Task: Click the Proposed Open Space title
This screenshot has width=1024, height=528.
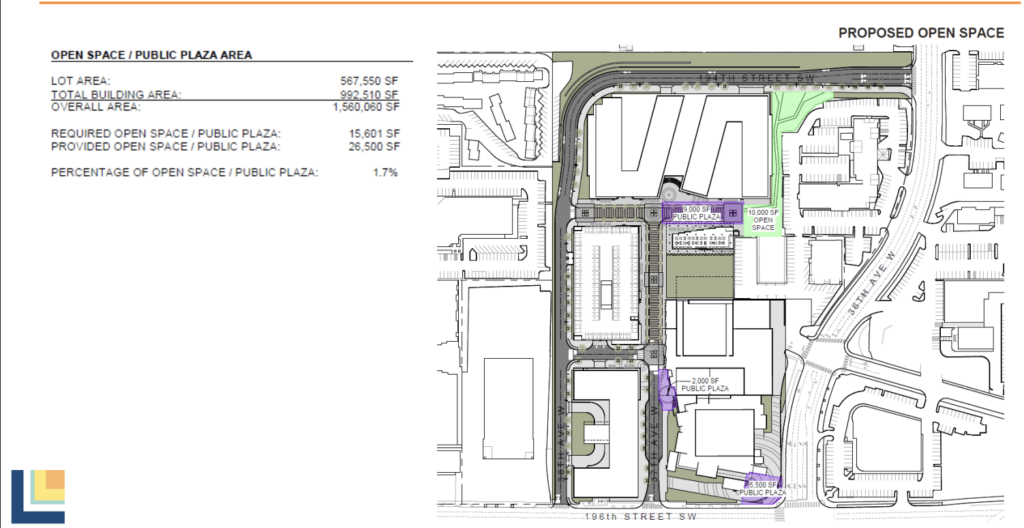Action: click(920, 33)
